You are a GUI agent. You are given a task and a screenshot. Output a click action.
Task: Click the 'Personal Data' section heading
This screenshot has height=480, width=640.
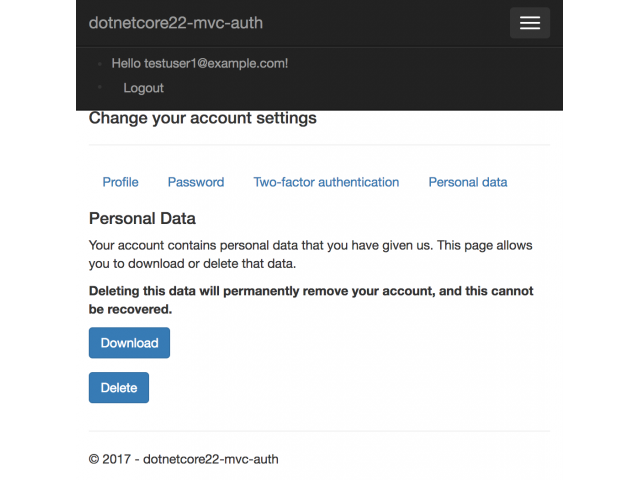pos(142,218)
